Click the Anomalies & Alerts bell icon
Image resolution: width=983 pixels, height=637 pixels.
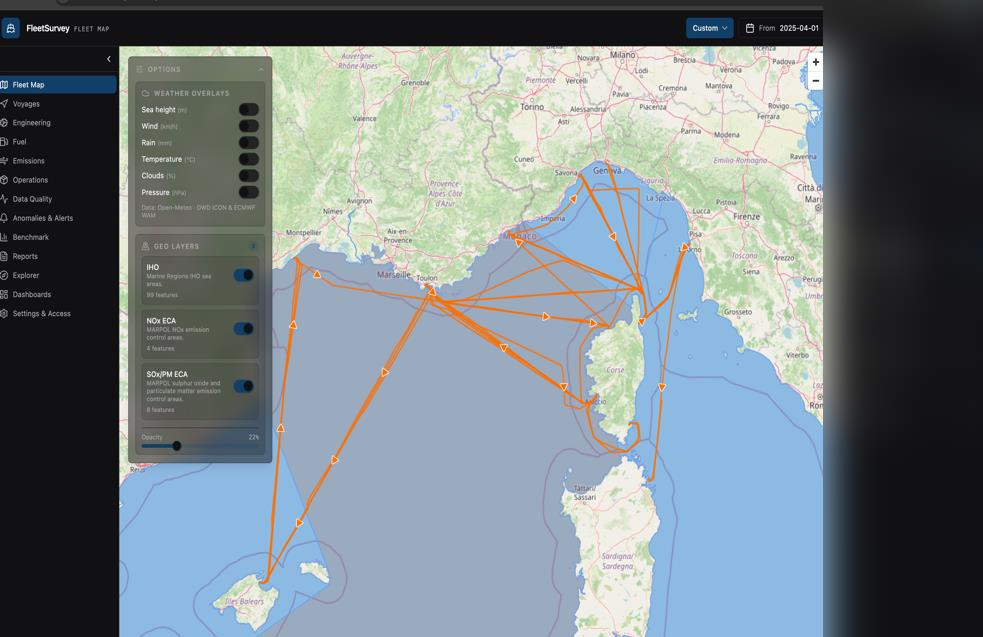(x=4, y=218)
